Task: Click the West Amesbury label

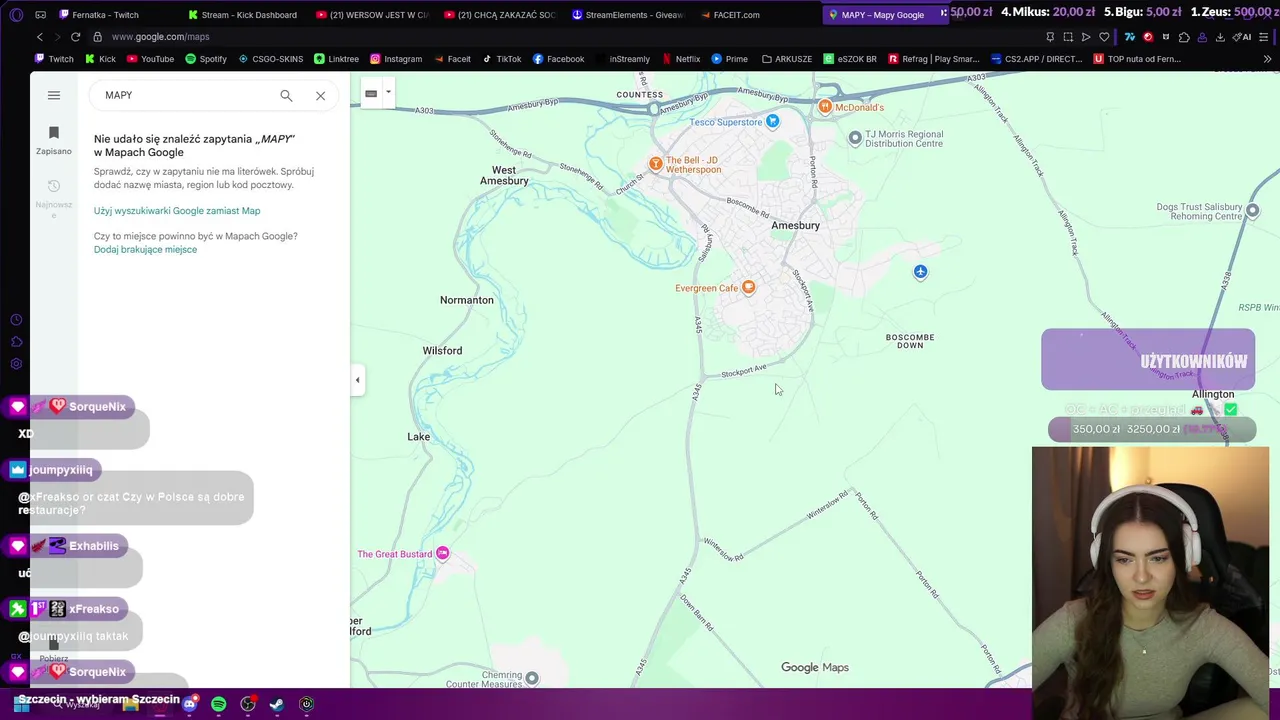Action: [x=504, y=176]
